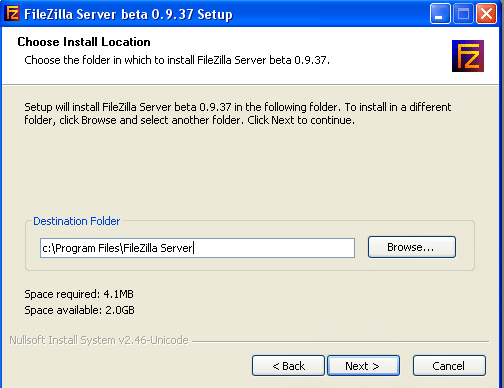The width and height of the screenshot is (504, 388).
Task: Return to the previous page with < Back
Action: click(288, 366)
